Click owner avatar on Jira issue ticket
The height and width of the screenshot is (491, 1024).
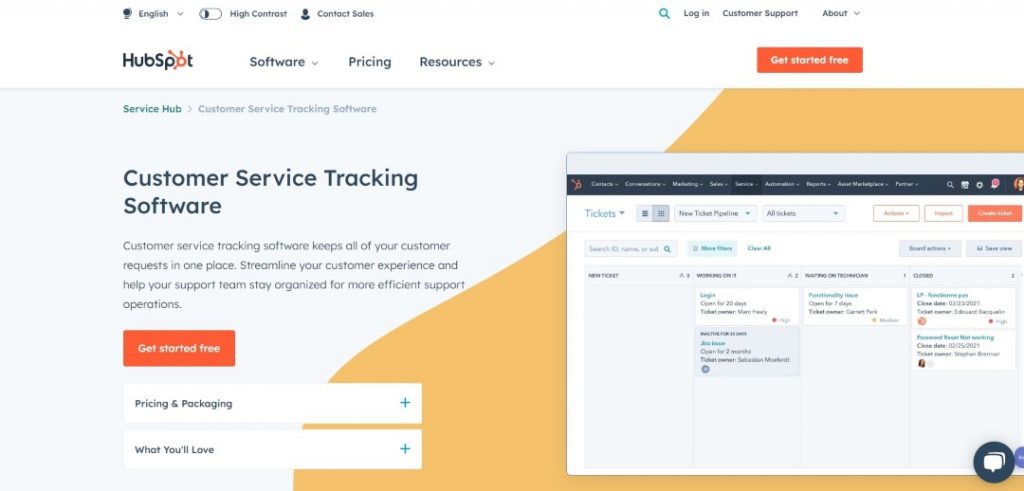click(705, 369)
